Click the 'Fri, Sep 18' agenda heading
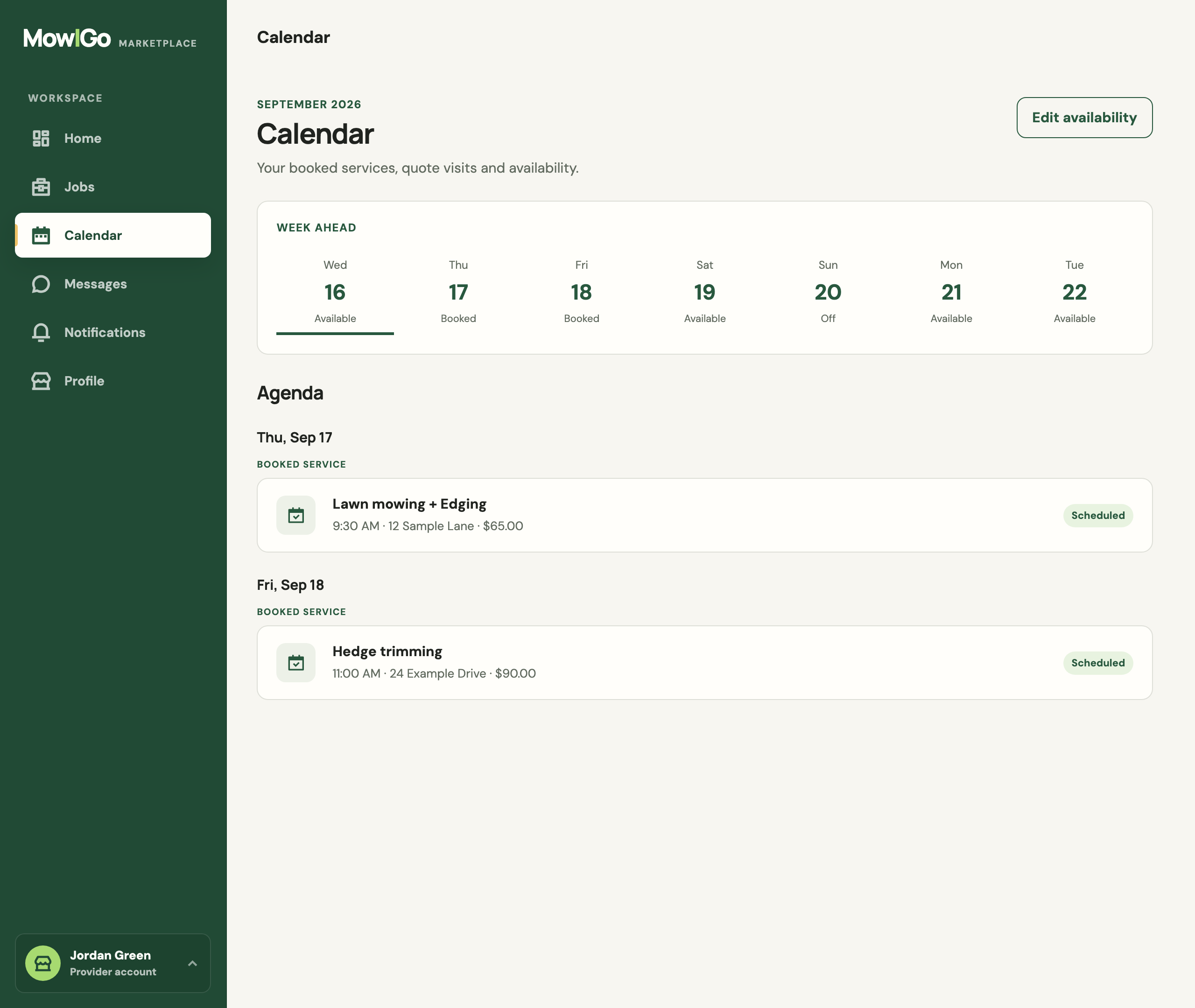Image resolution: width=1195 pixels, height=1008 pixels. pyautogui.click(x=290, y=585)
